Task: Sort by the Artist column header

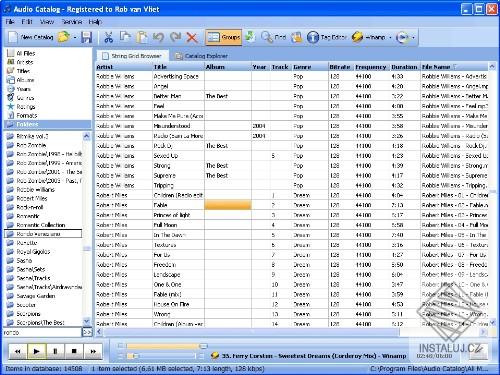Action: [124, 67]
